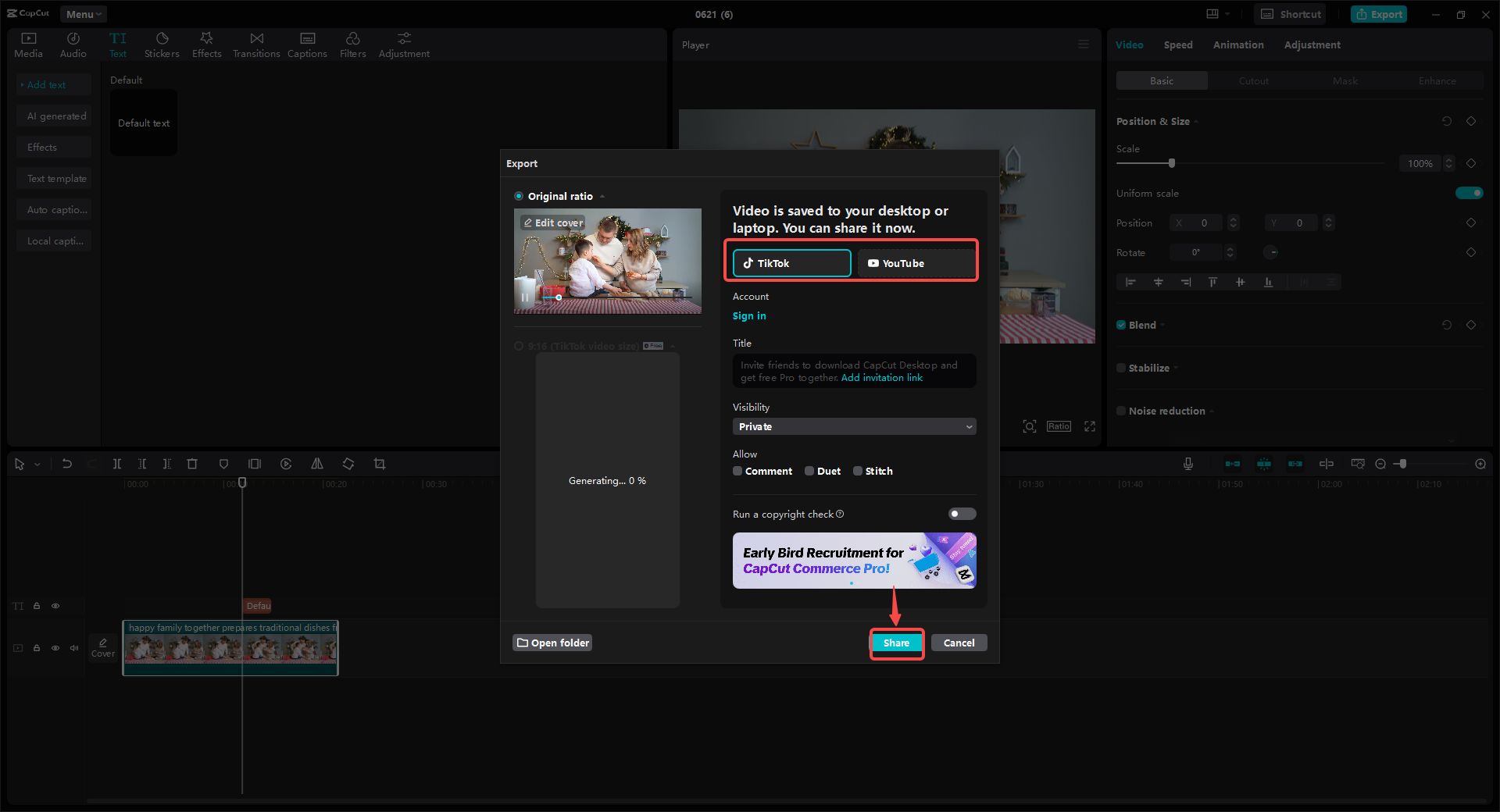Click the timeline zoom in icon
This screenshot has height=812, width=1500.
[x=1480, y=464]
